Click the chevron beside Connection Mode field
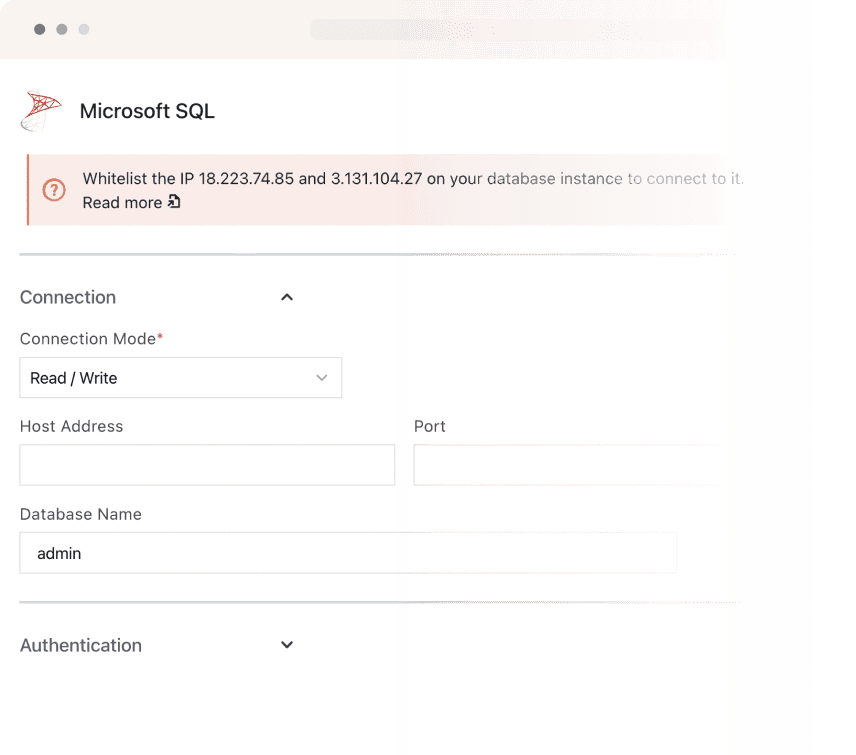 pyautogui.click(x=322, y=378)
